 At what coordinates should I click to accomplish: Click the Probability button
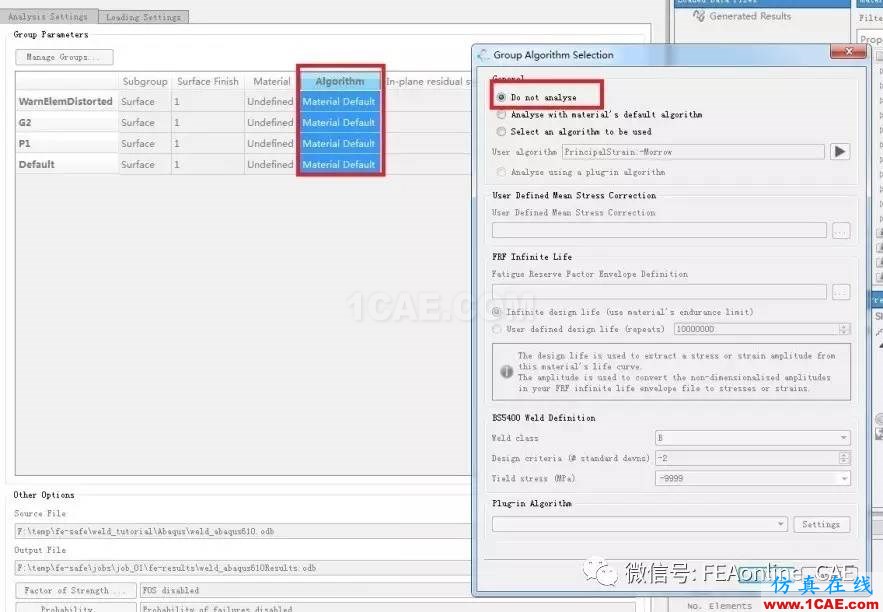pyautogui.click(x=75, y=608)
